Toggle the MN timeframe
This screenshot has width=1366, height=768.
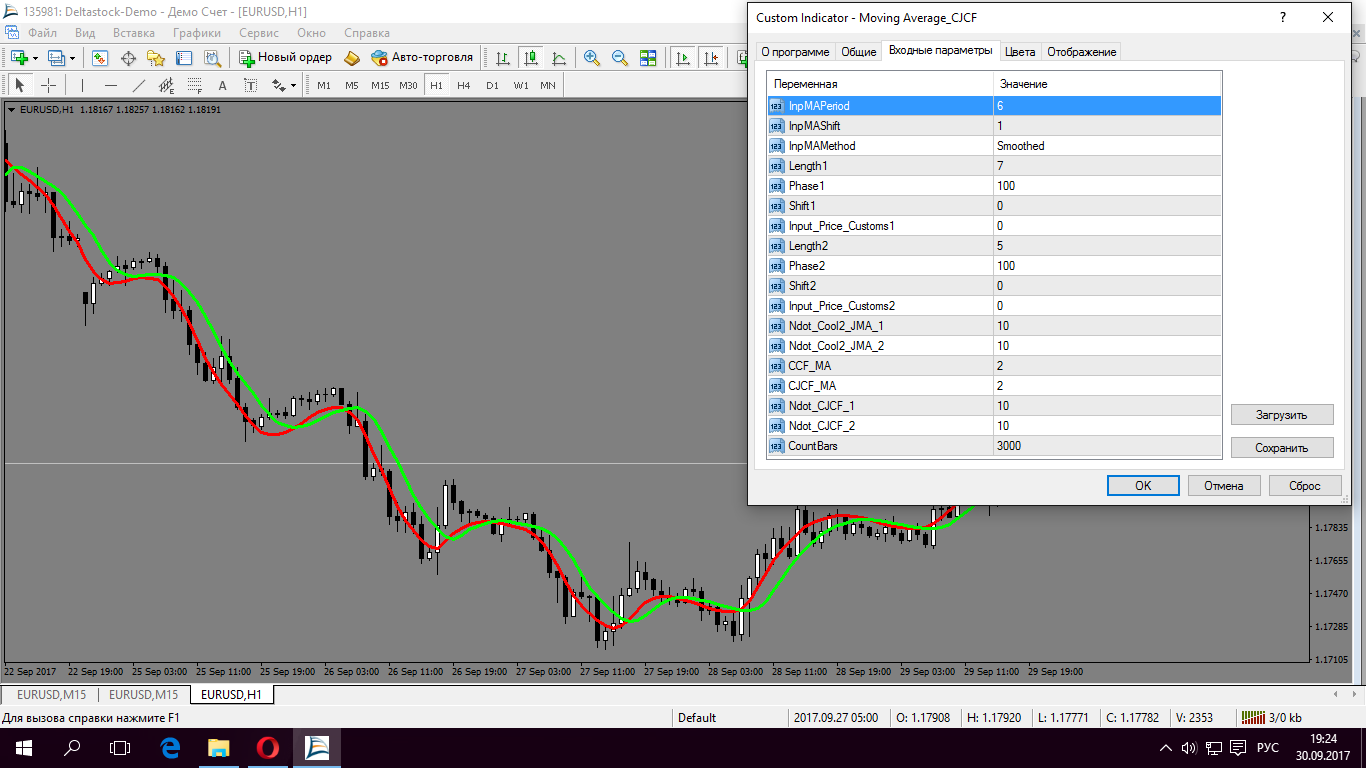click(x=548, y=85)
